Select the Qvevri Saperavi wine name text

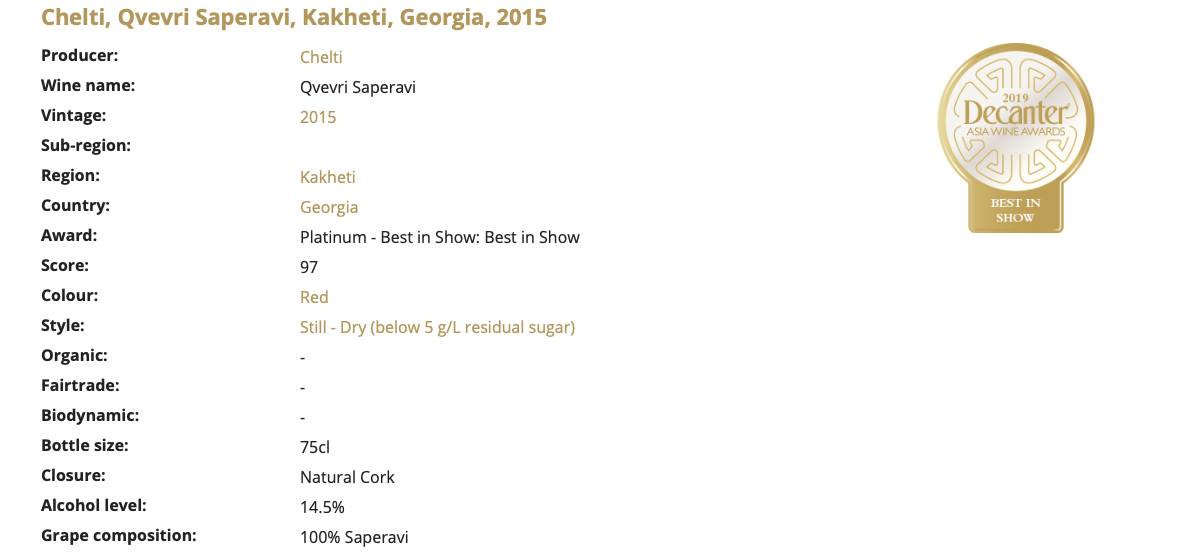358,87
